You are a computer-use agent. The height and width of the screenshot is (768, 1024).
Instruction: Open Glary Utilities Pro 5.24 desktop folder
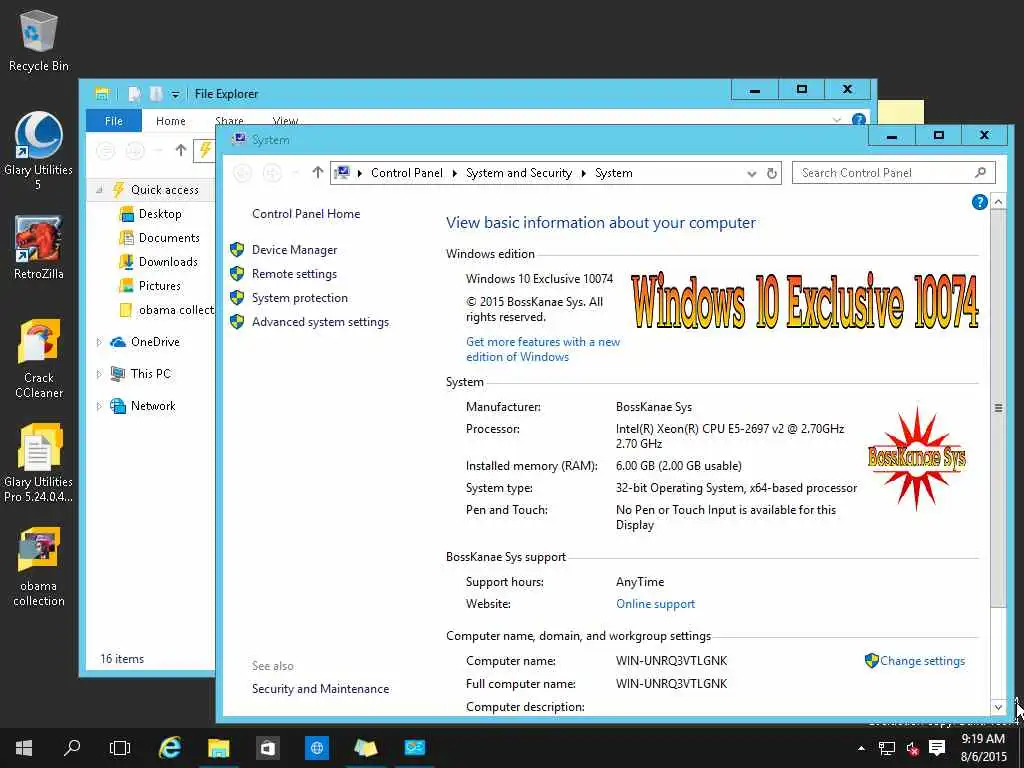tap(39, 463)
